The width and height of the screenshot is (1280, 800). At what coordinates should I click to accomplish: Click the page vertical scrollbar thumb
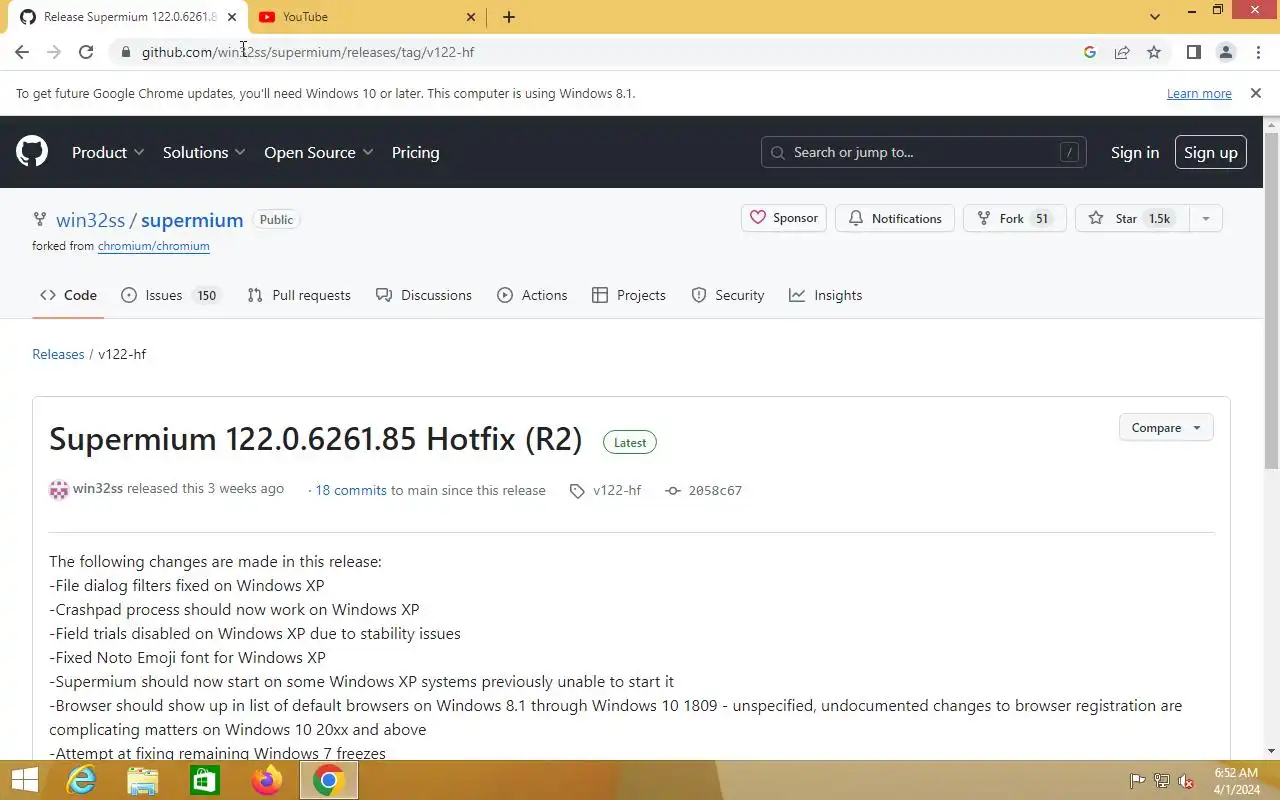tap(1272, 300)
